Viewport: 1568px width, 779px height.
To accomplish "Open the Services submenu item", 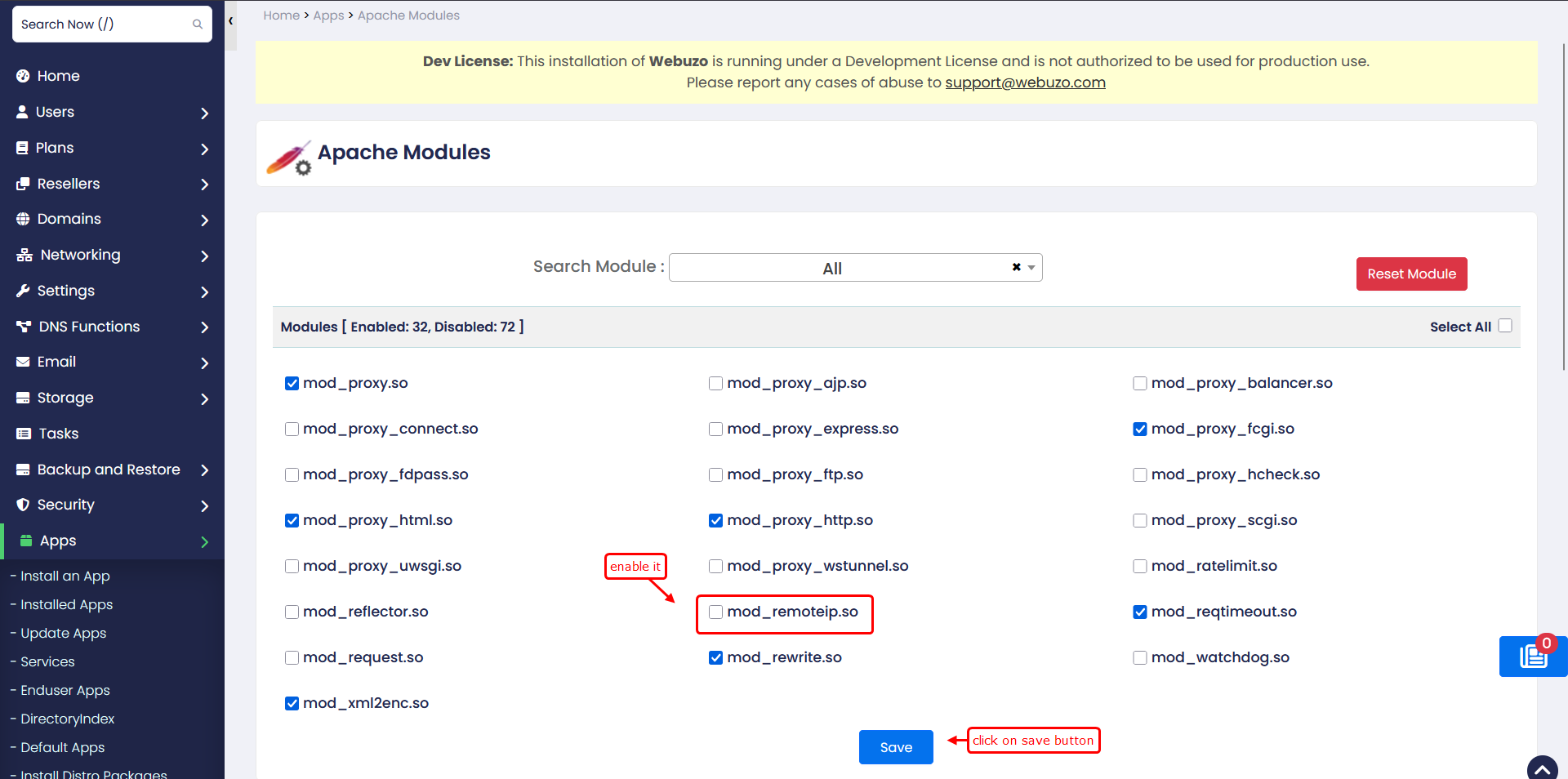I will tap(47, 661).
